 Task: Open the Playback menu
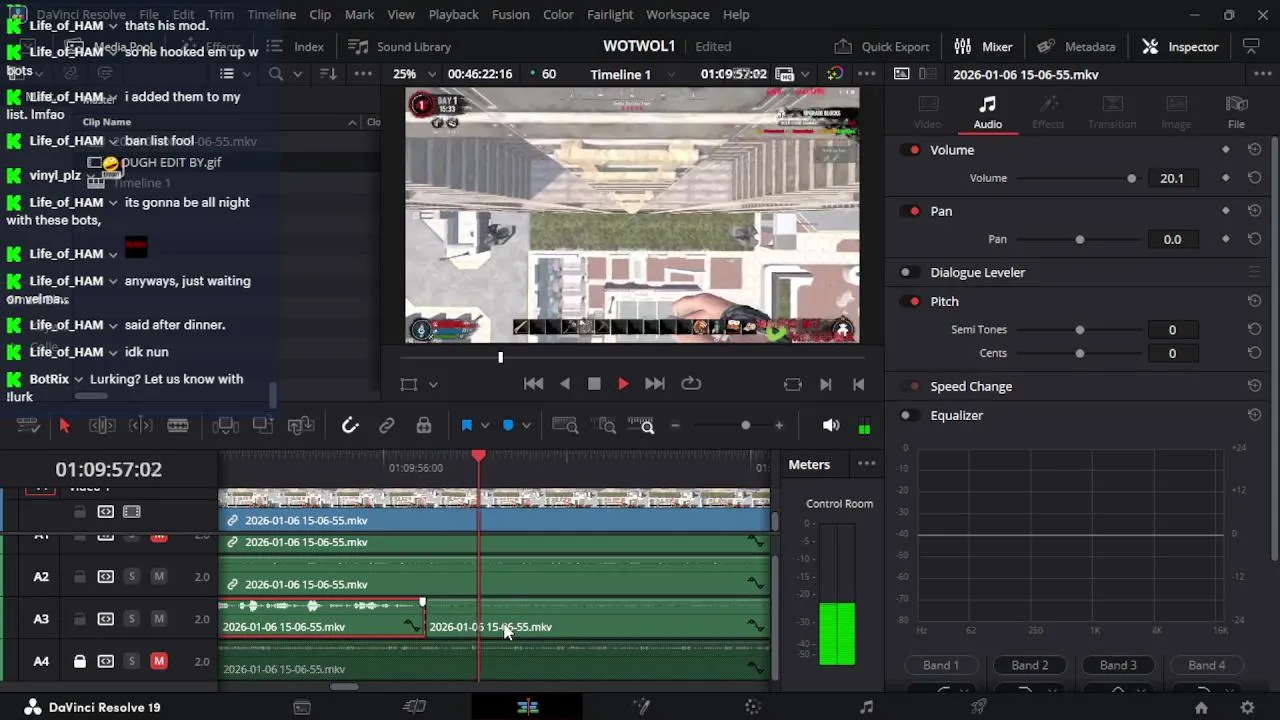[453, 15]
